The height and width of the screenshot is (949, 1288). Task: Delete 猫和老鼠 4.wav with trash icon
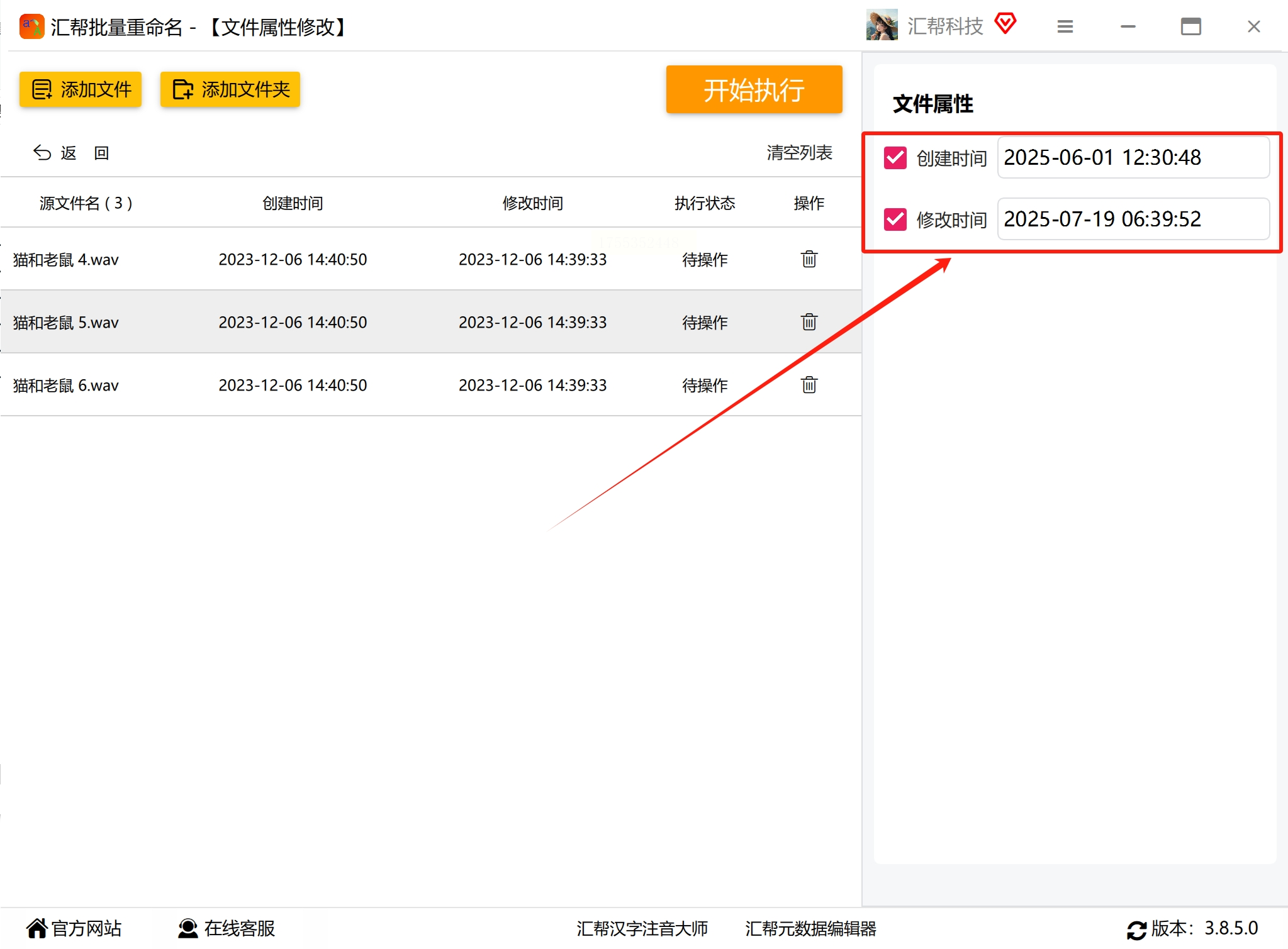(809, 259)
